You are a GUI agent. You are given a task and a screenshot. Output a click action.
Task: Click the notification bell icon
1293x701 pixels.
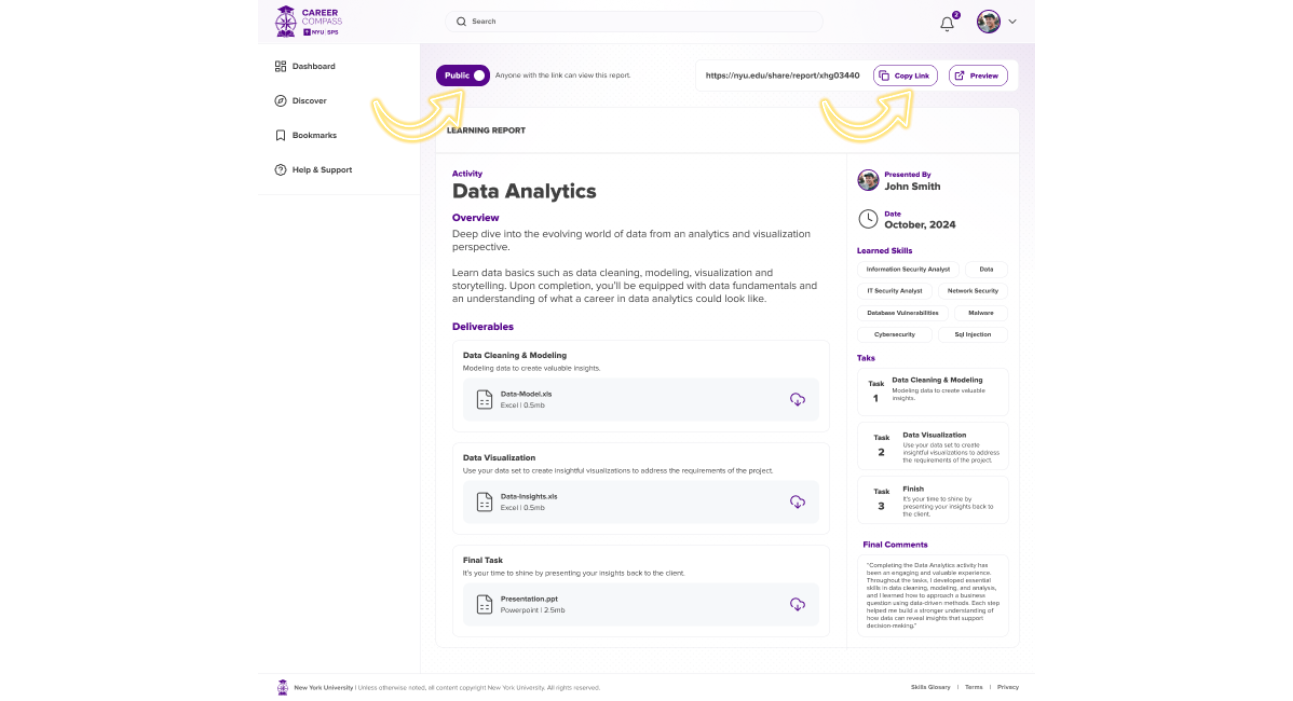pyautogui.click(x=947, y=23)
